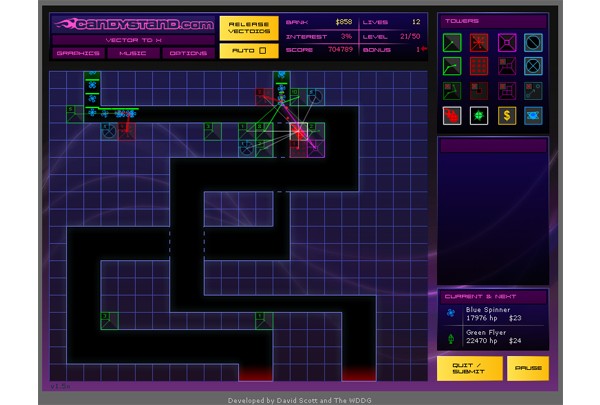Choose the yellow dollar interest bonus
The image size is (600, 405).
tap(507, 116)
